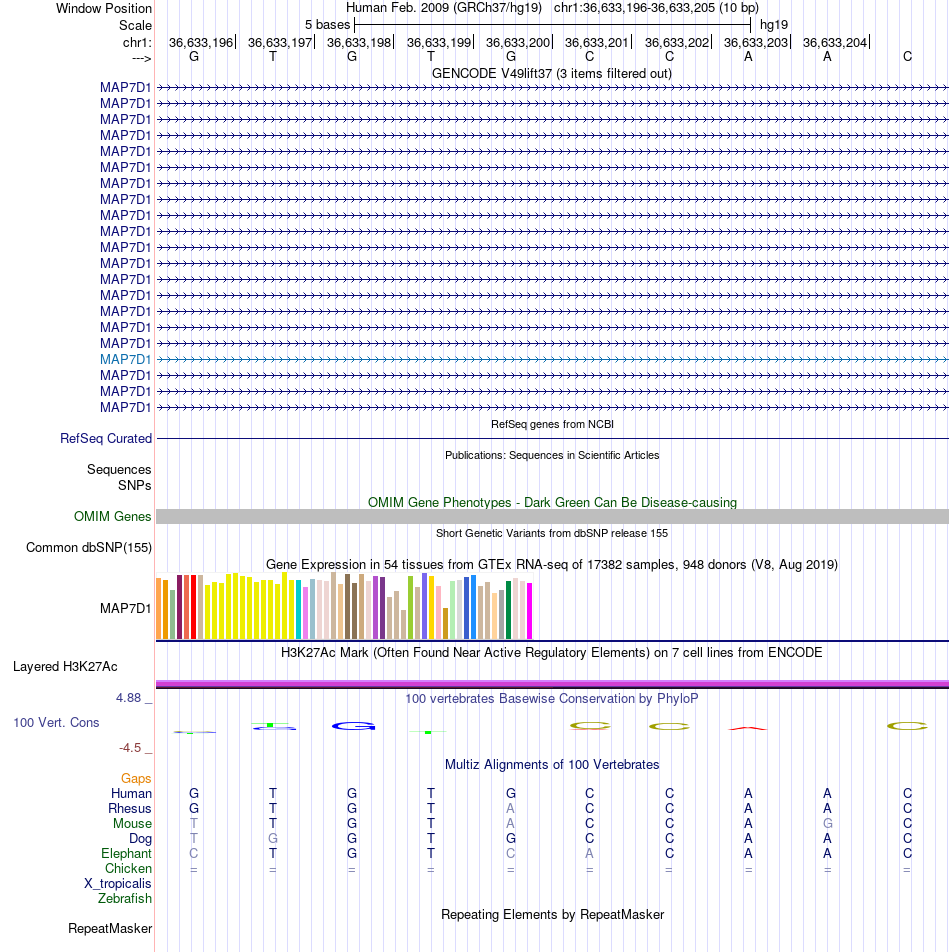The image size is (950, 952).
Task: Click the -4.5 PhyloP lower scale value
Action: point(130,747)
